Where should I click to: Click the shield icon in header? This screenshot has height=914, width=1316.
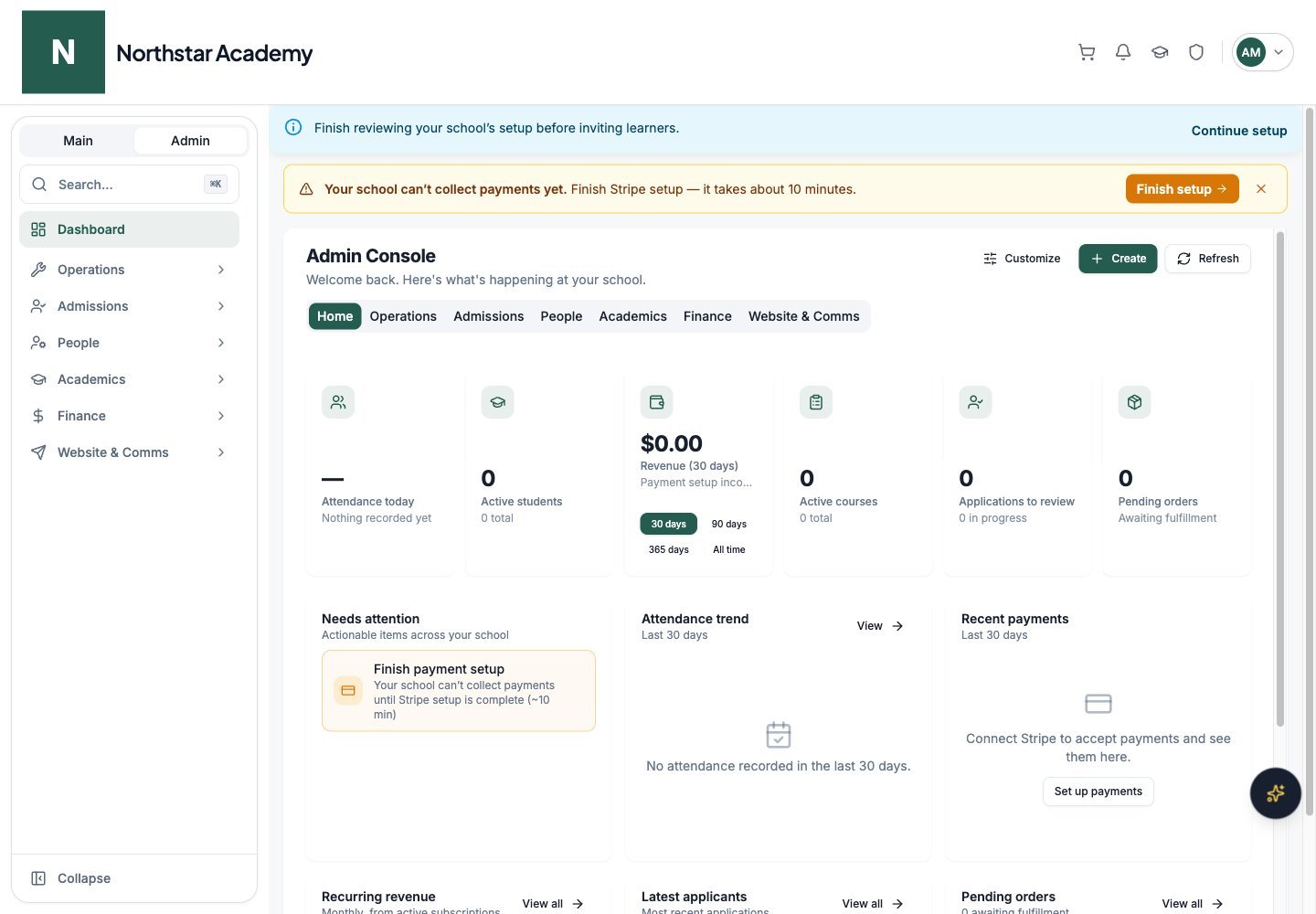[x=1196, y=52]
